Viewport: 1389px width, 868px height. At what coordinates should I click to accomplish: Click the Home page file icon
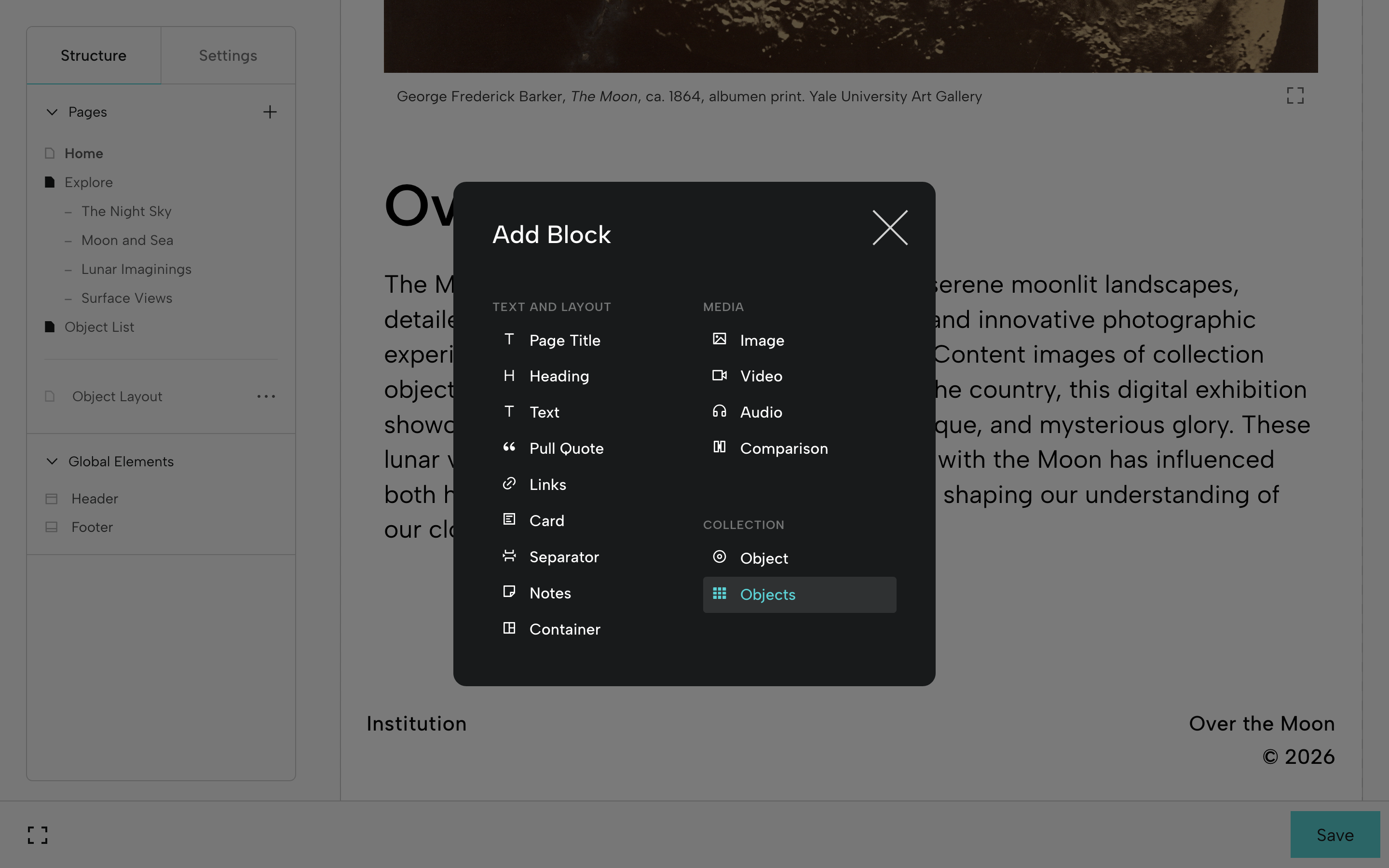[x=50, y=153]
